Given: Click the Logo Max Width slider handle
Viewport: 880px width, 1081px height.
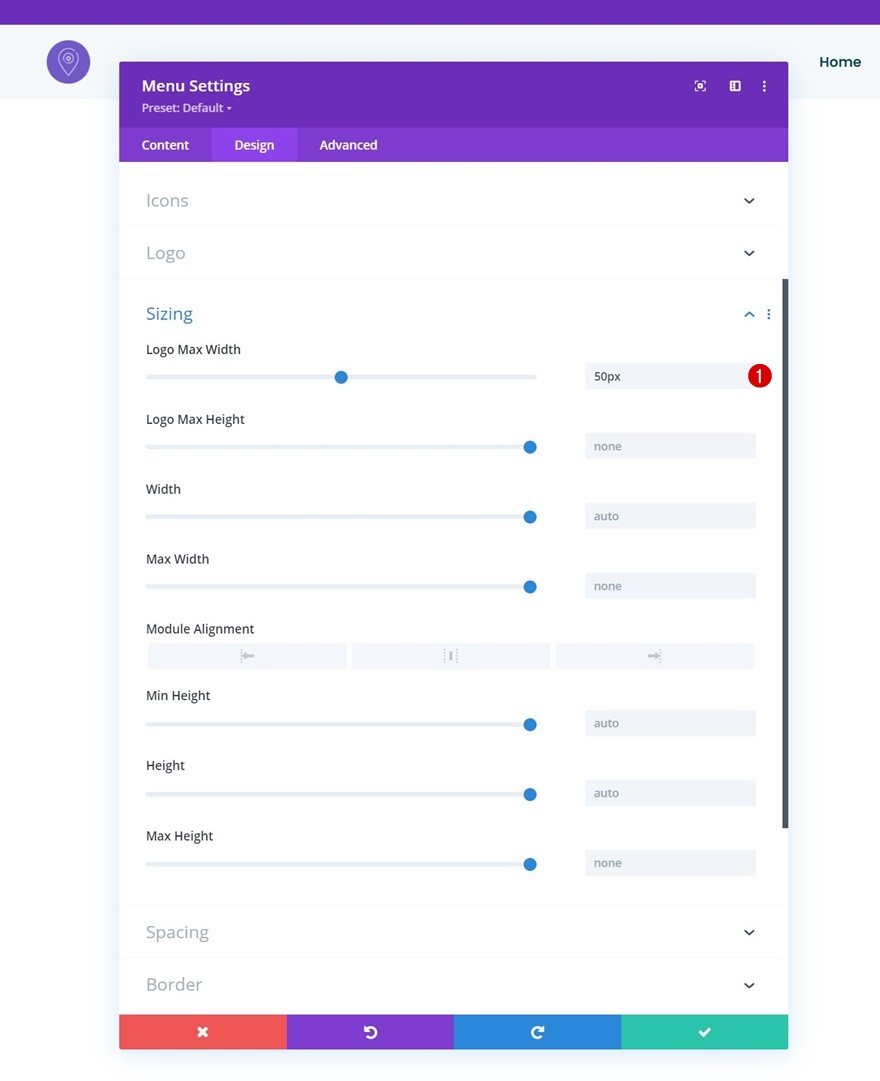Looking at the screenshot, I should (341, 377).
